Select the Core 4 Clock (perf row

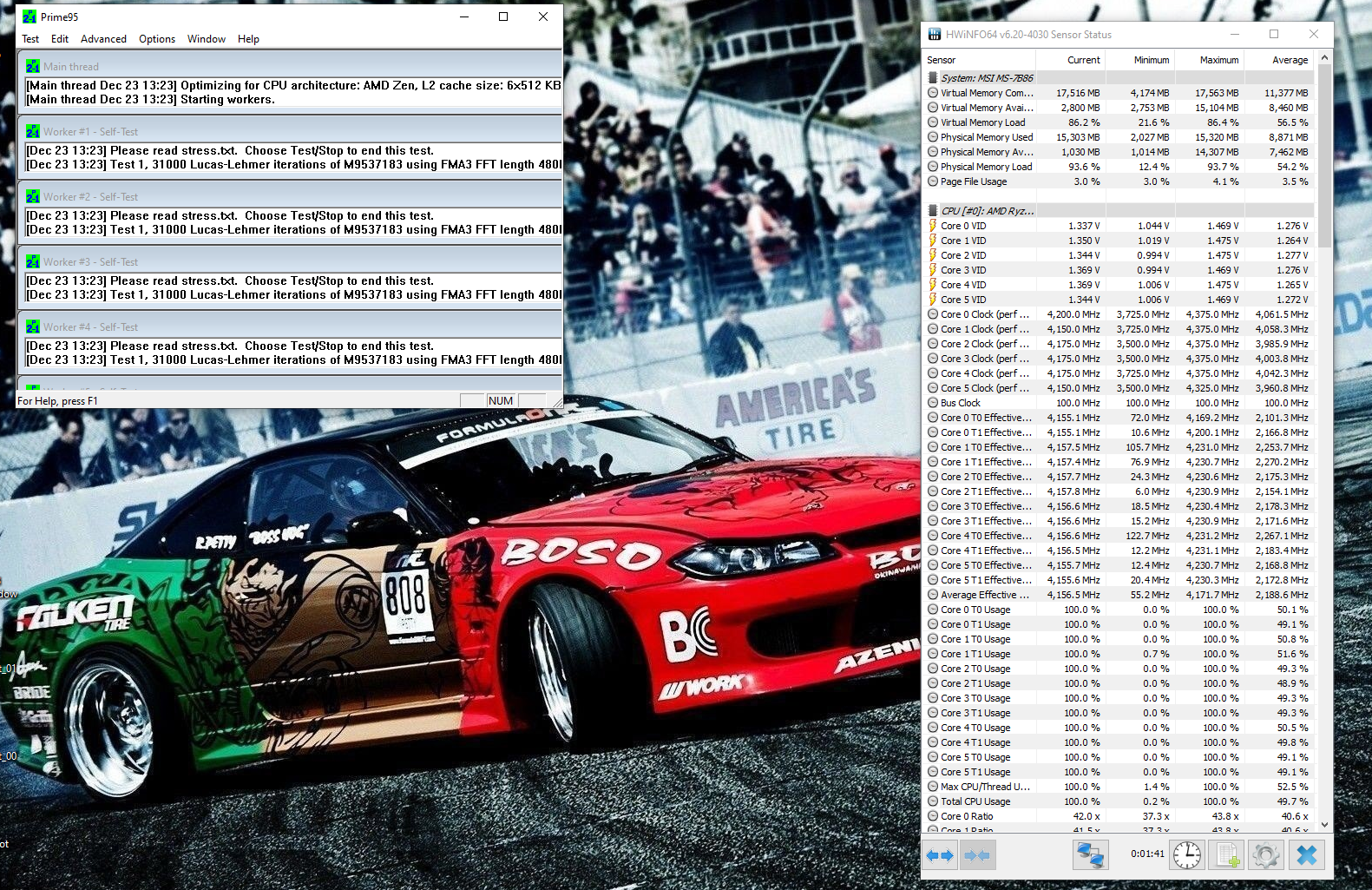(1119, 373)
